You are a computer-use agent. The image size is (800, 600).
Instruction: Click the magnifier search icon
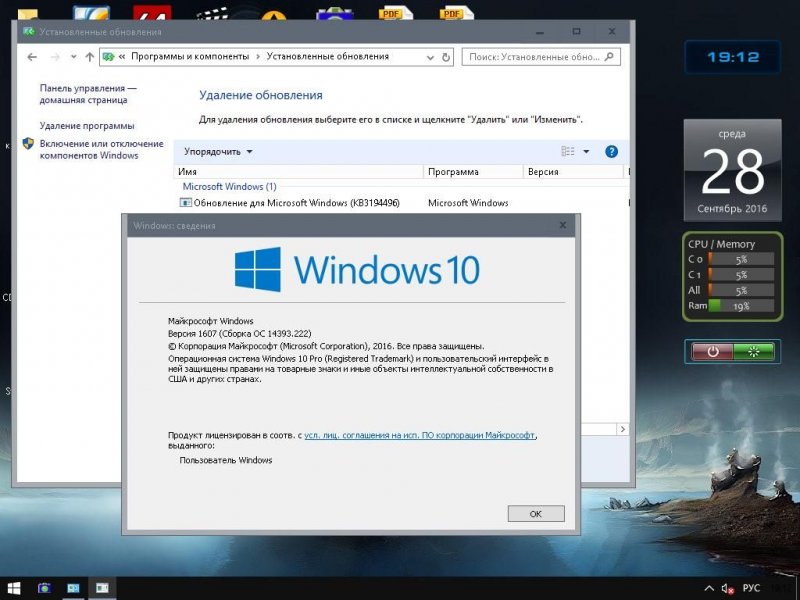click(x=609, y=57)
